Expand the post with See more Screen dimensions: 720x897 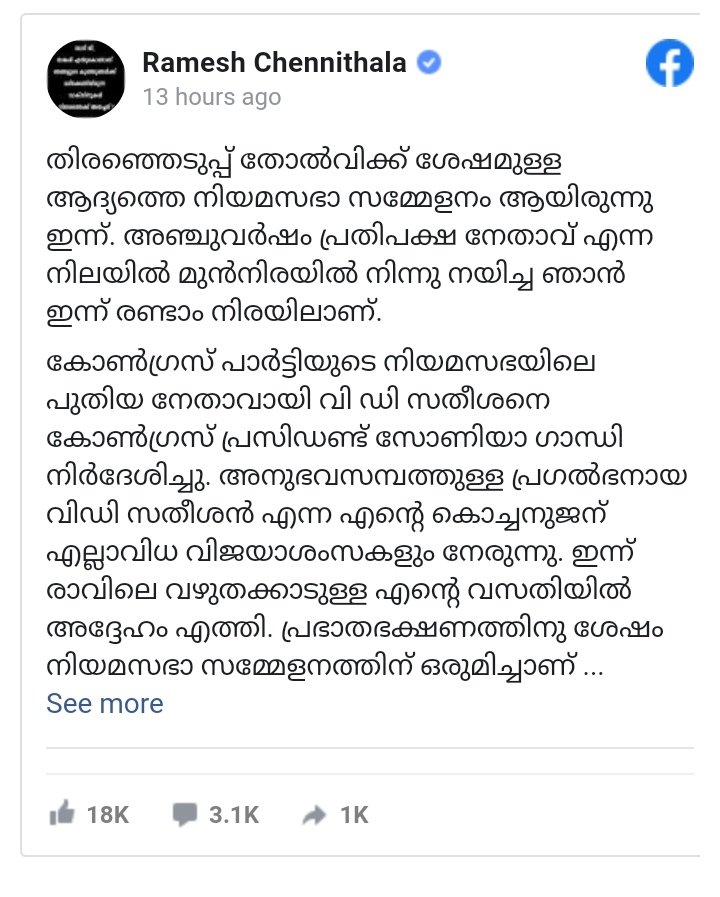tap(104, 703)
